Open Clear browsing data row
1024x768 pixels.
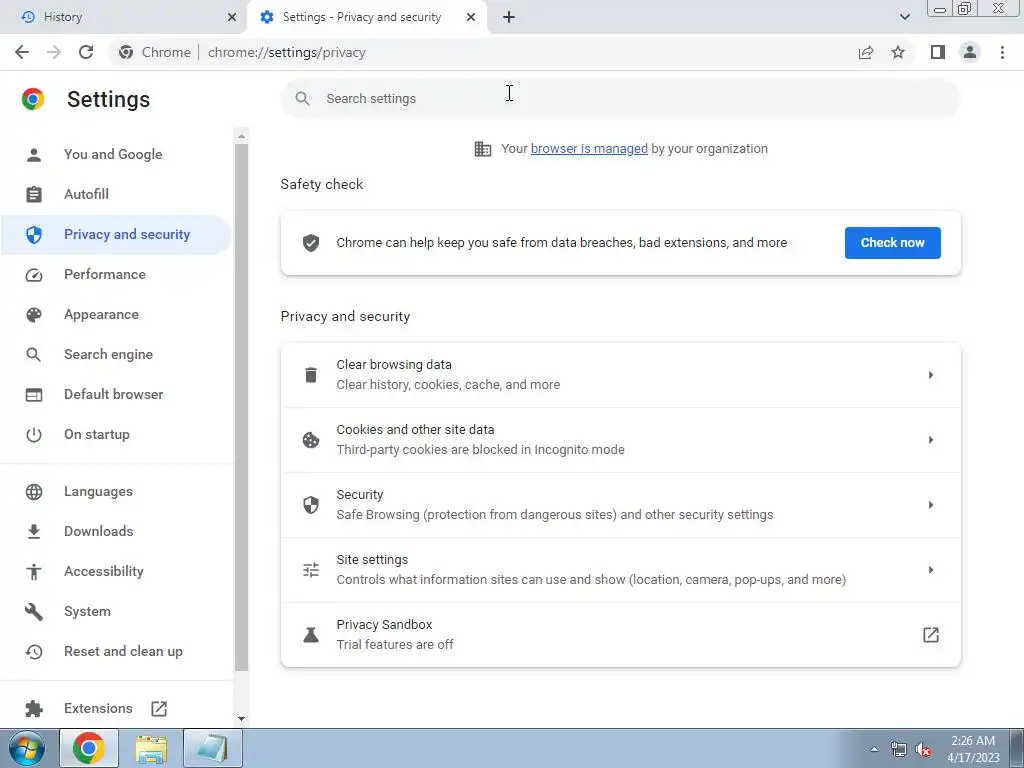tap(620, 375)
